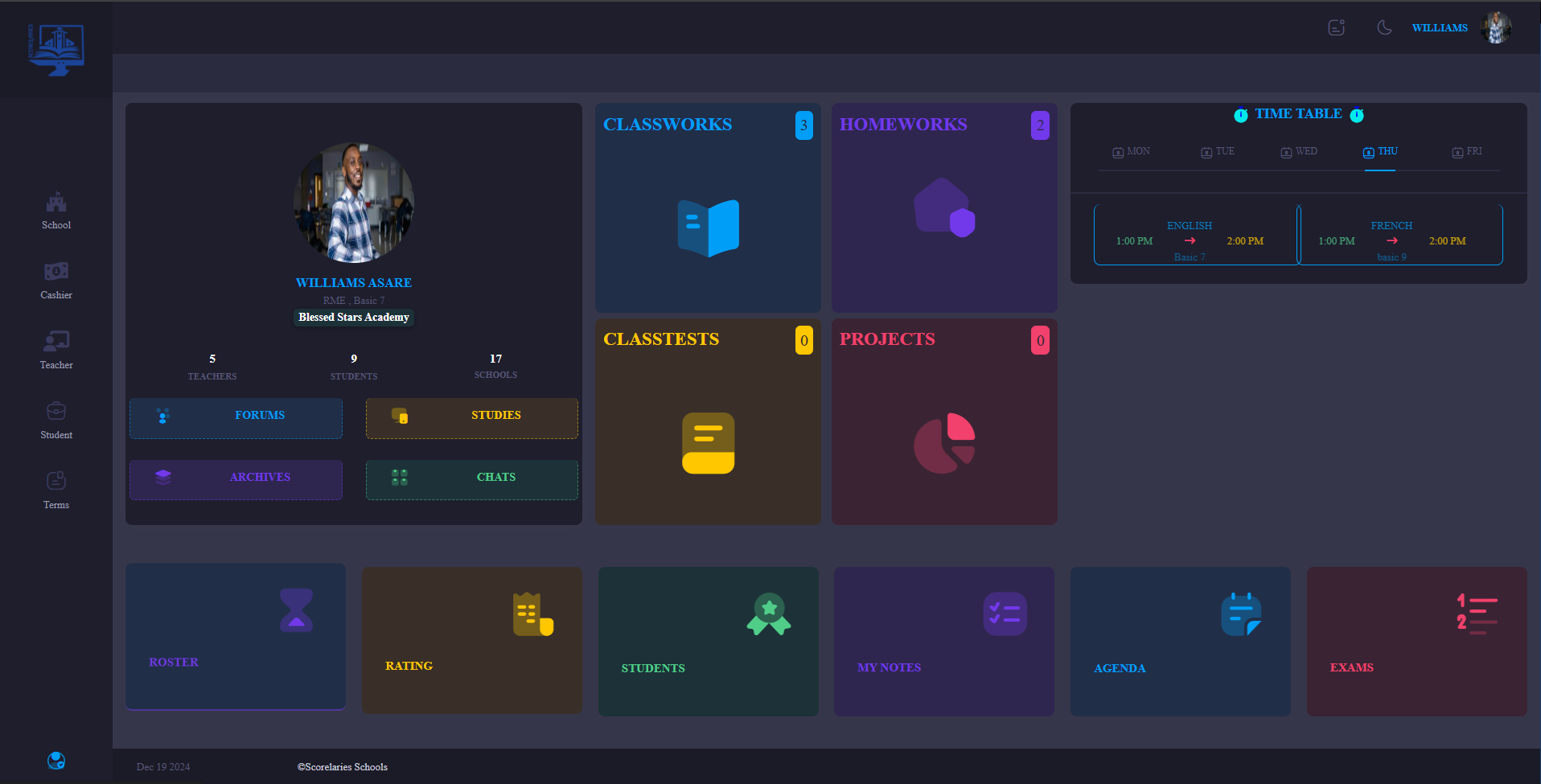Toggle dark mode with moon icon

[x=1384, y=28]
